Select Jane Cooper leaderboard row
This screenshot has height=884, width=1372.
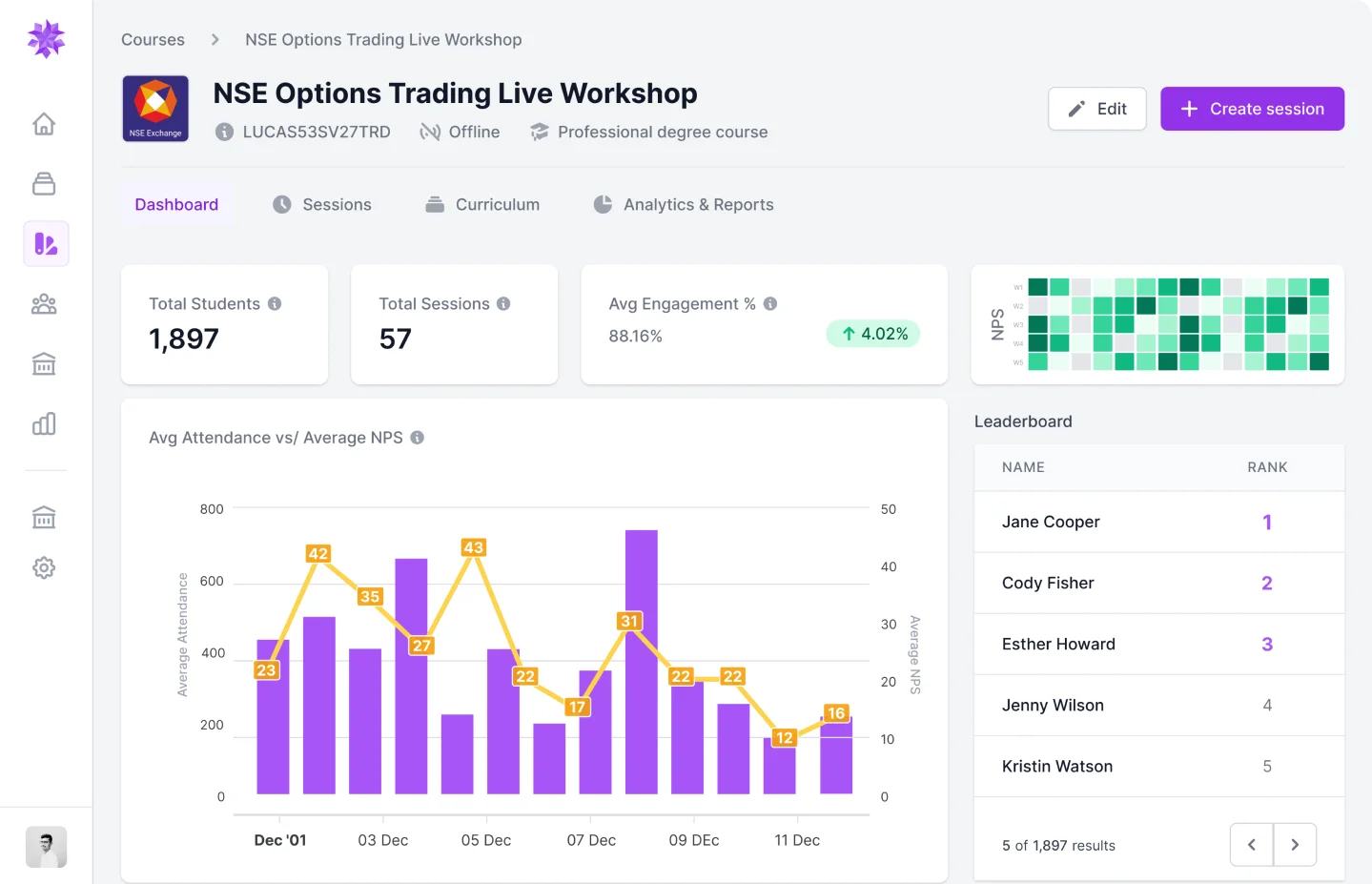(1159, 522)
